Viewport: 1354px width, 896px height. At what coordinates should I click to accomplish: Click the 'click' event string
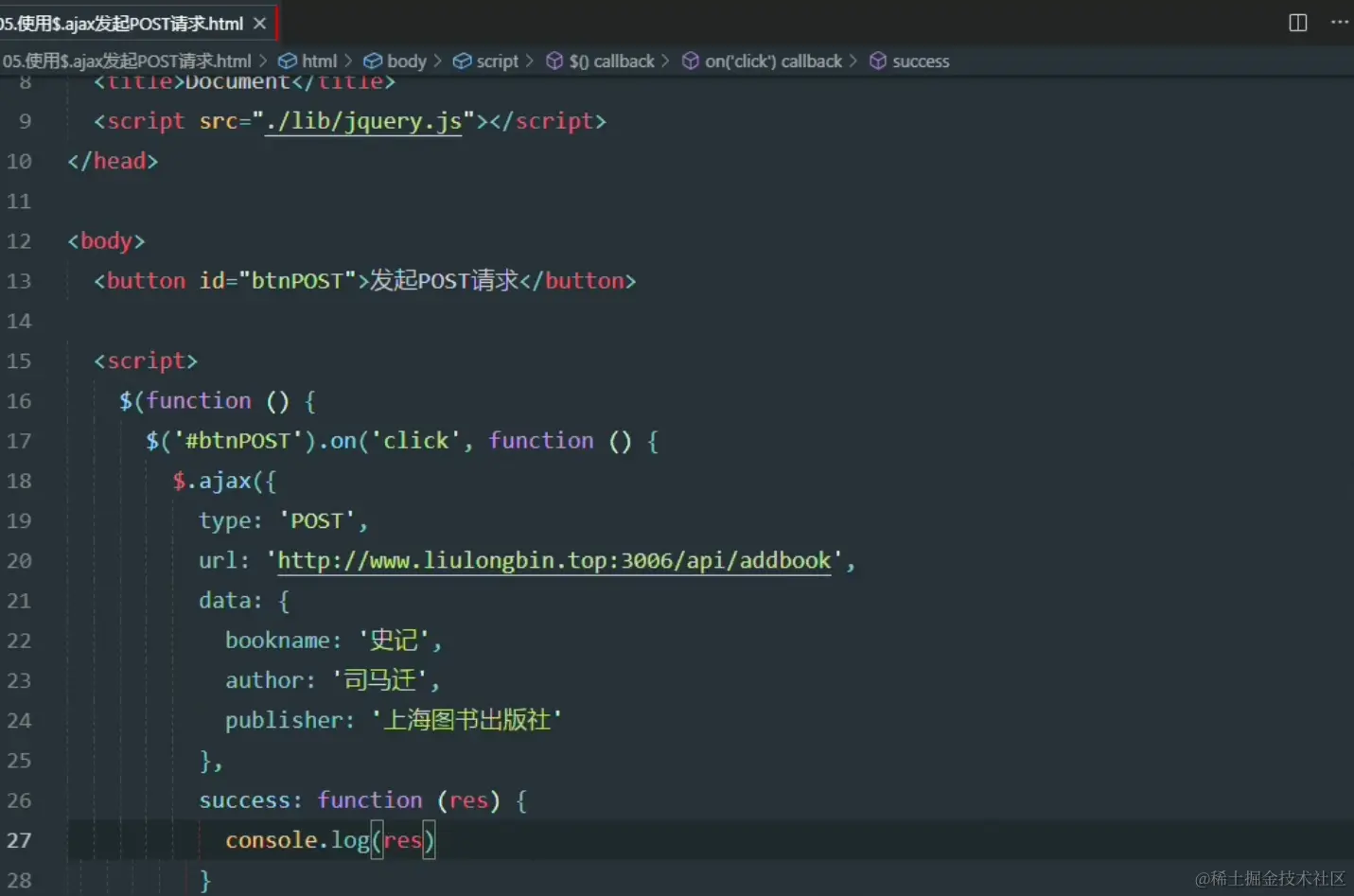(x=414, y=441)
